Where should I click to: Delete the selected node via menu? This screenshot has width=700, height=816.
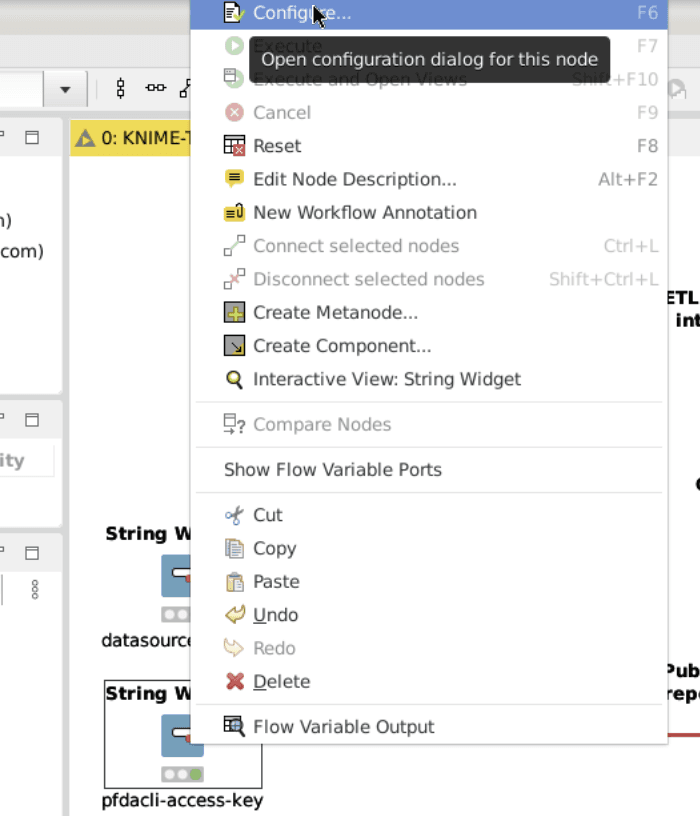tap(429, 681)
